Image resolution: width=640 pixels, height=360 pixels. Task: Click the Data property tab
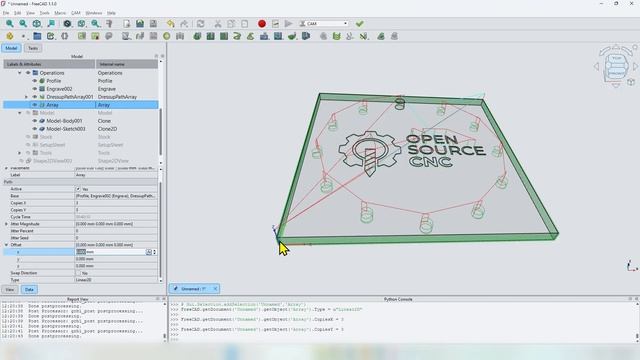pyautogui.click(x=29, y=289)
